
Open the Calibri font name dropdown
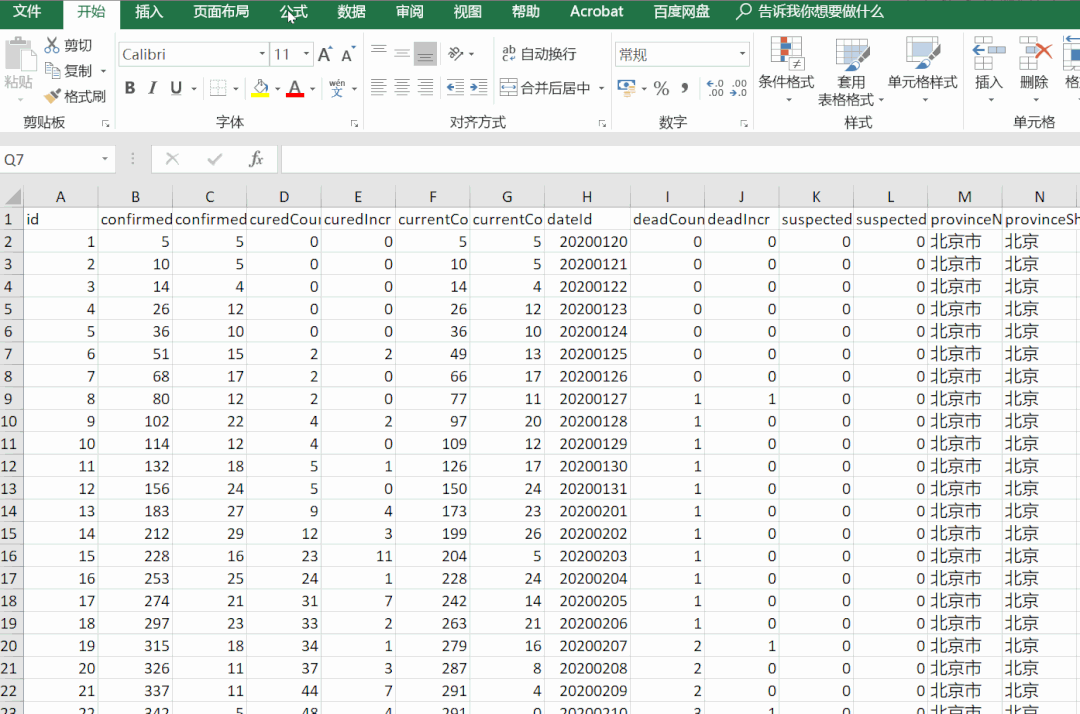262,54
